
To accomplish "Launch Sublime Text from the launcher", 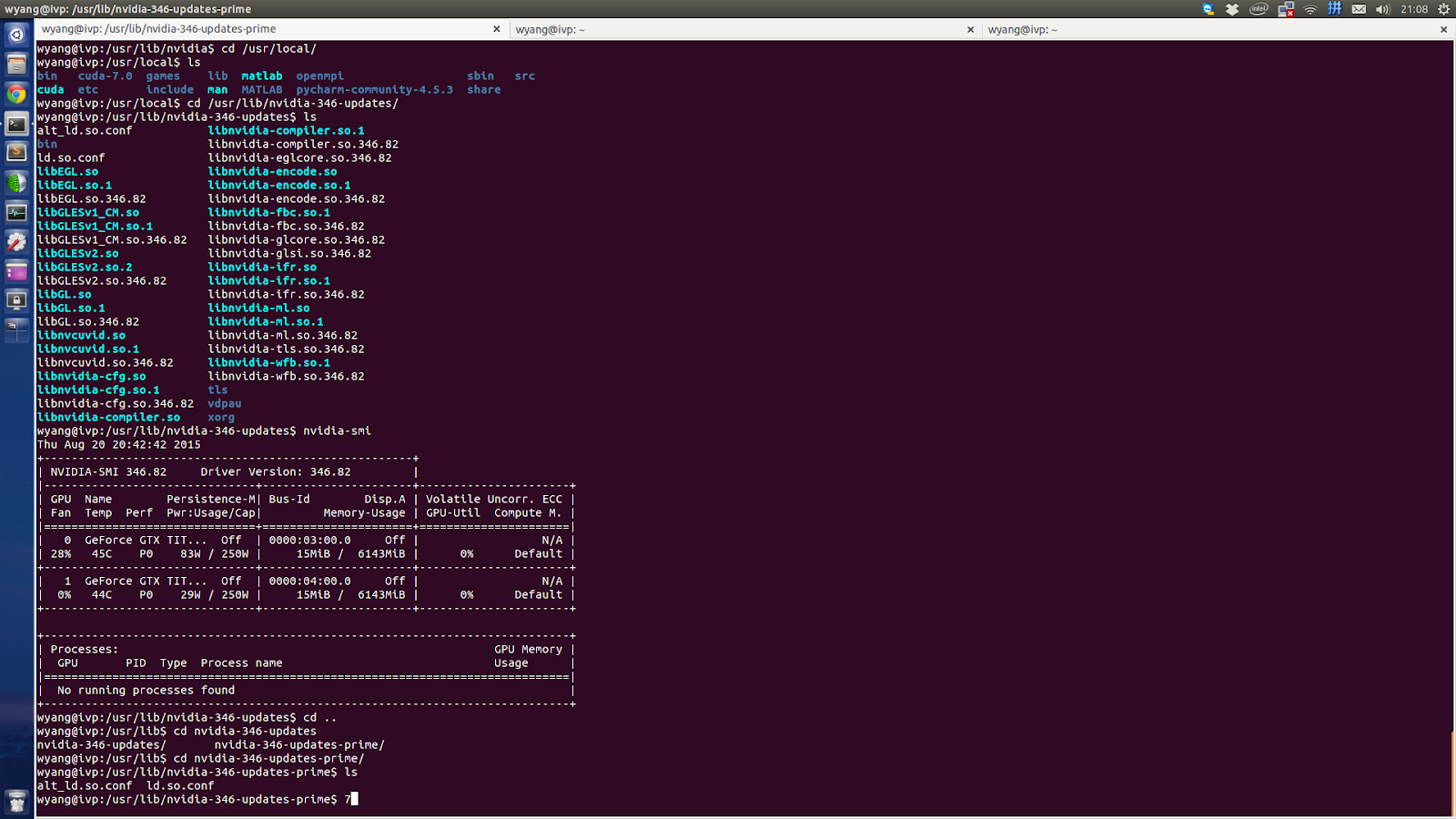I will (x=15, y=151).
